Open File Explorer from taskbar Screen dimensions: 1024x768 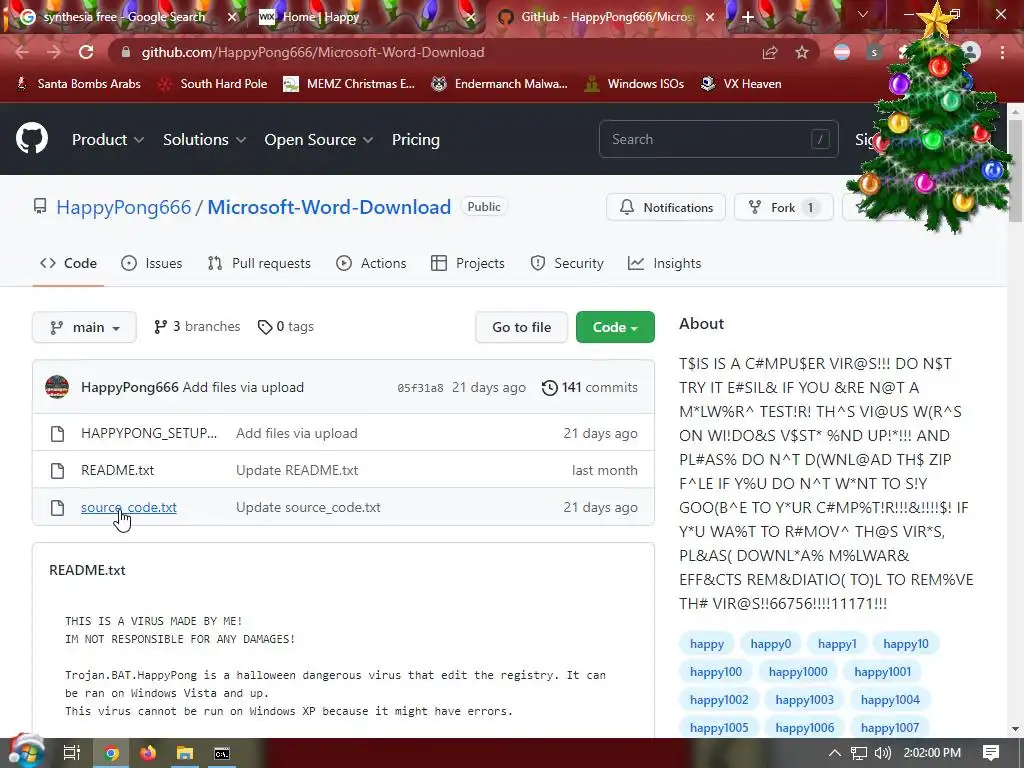coord(185,753)
